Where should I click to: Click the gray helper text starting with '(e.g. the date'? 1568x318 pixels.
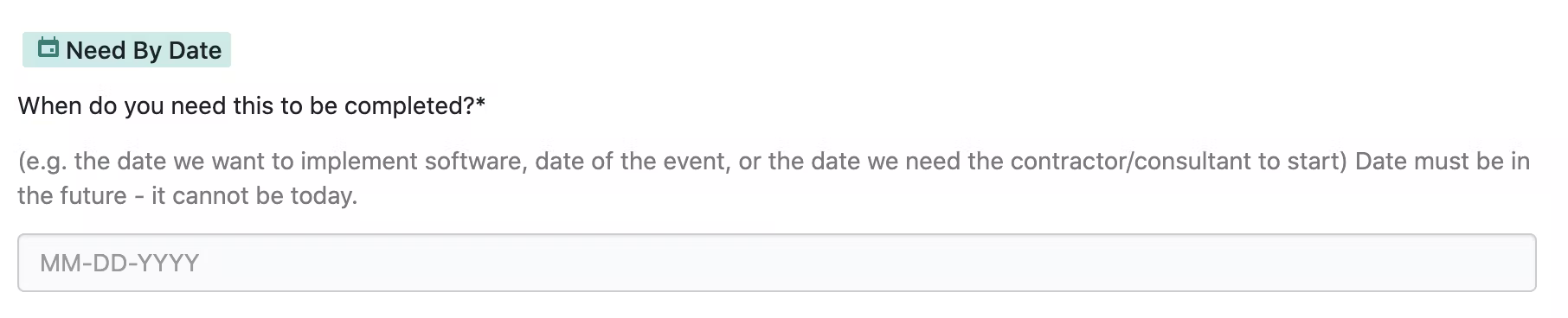tap(774, 178)
